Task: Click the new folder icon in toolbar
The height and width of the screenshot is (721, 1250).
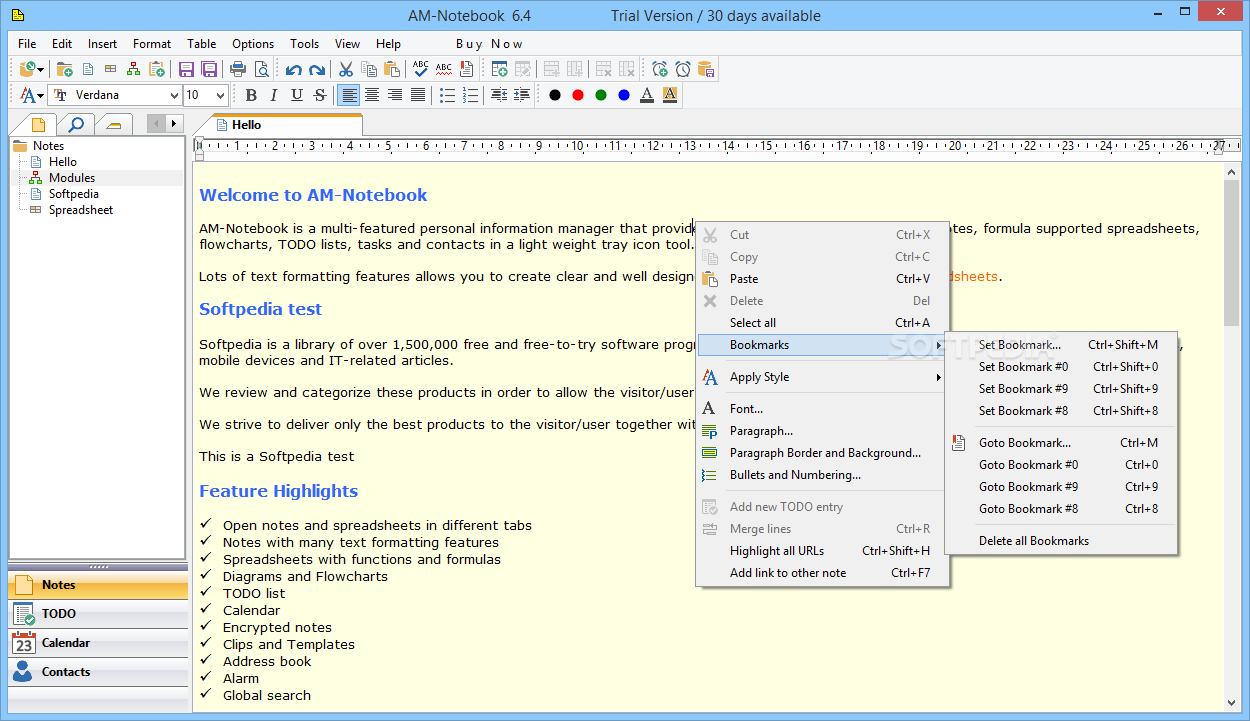Action: coord(65,69)
